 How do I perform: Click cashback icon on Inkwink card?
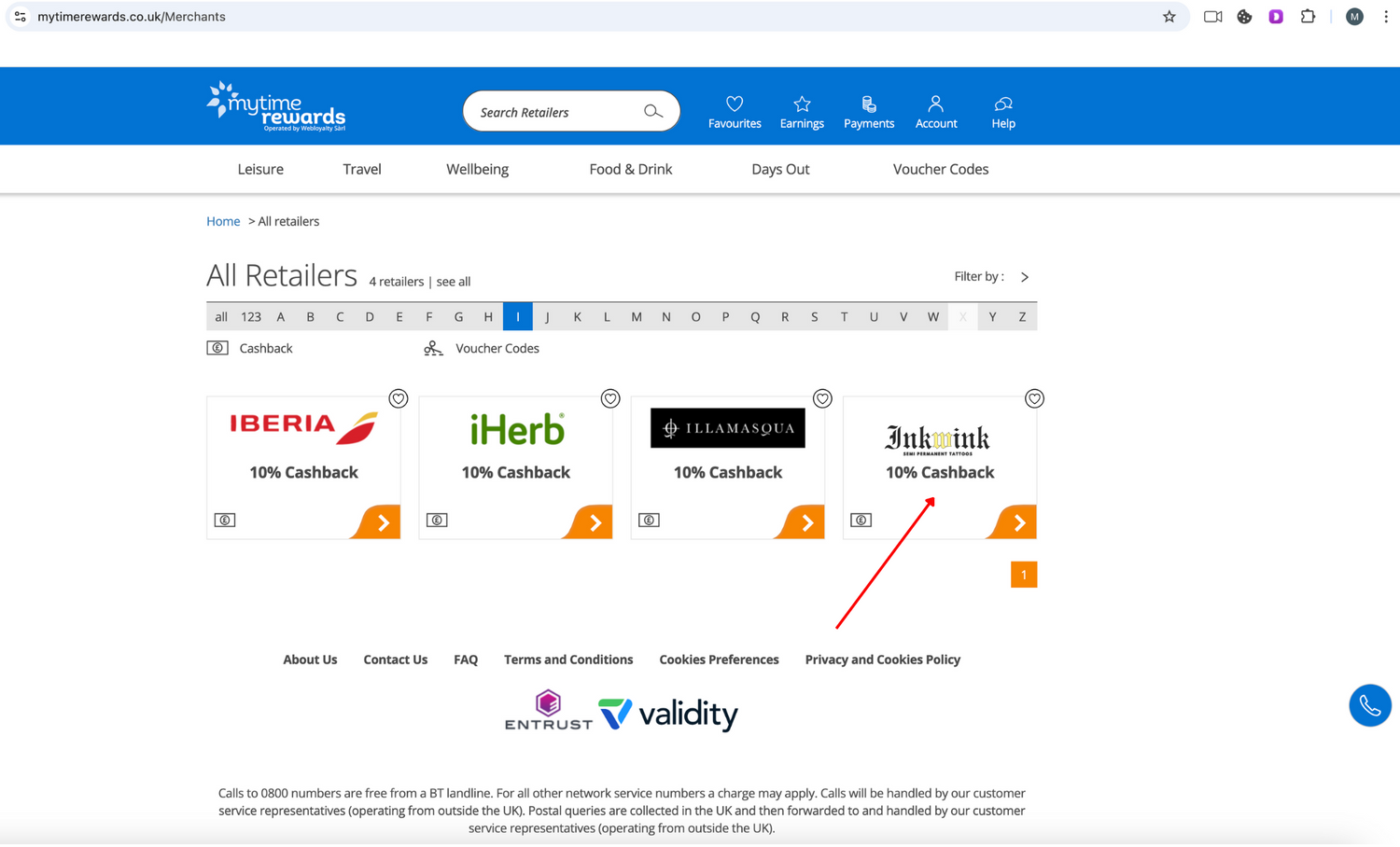861,520
